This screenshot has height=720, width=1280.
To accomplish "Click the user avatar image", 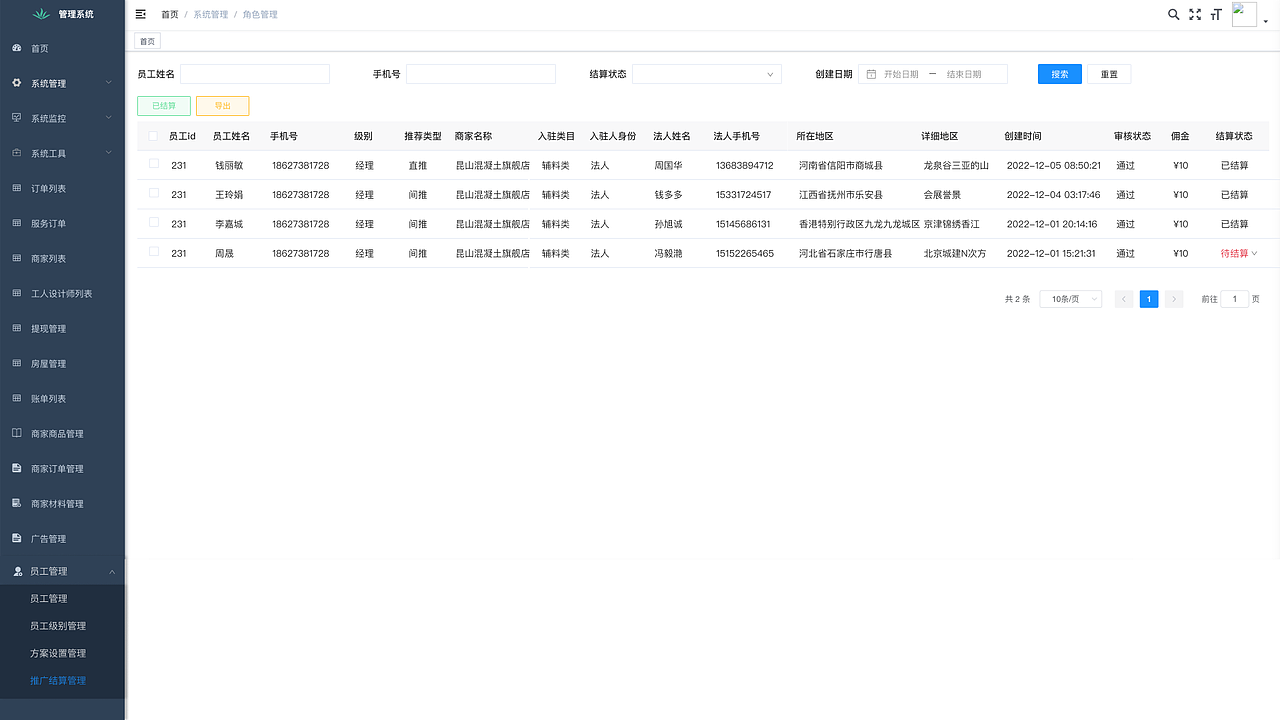I will [1244, 14].
